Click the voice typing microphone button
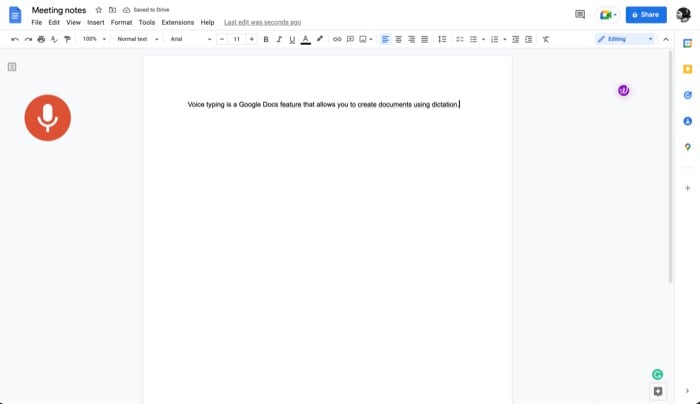This screenshot has height=404, width=700. 48,118
